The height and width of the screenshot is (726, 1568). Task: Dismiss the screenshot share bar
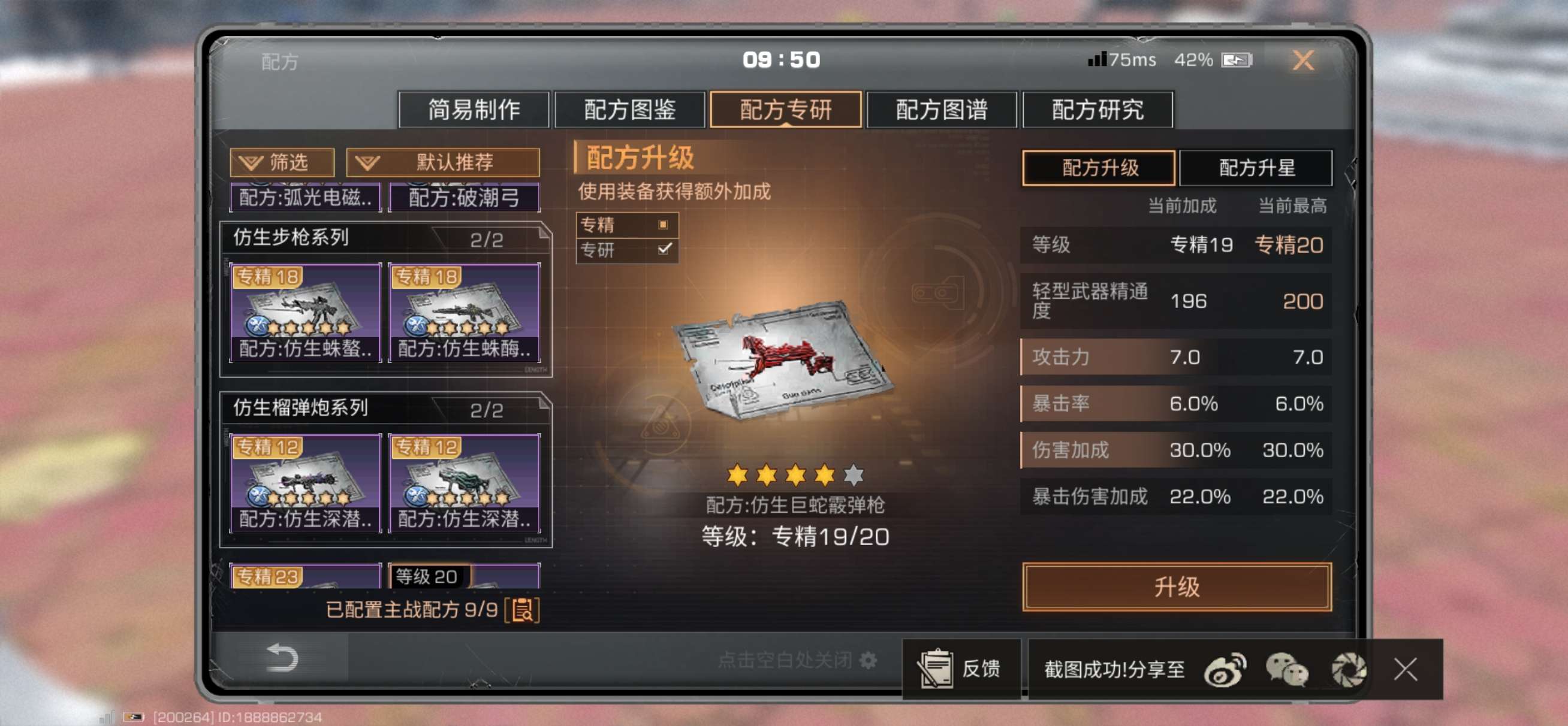click(x=1406, y=670)
